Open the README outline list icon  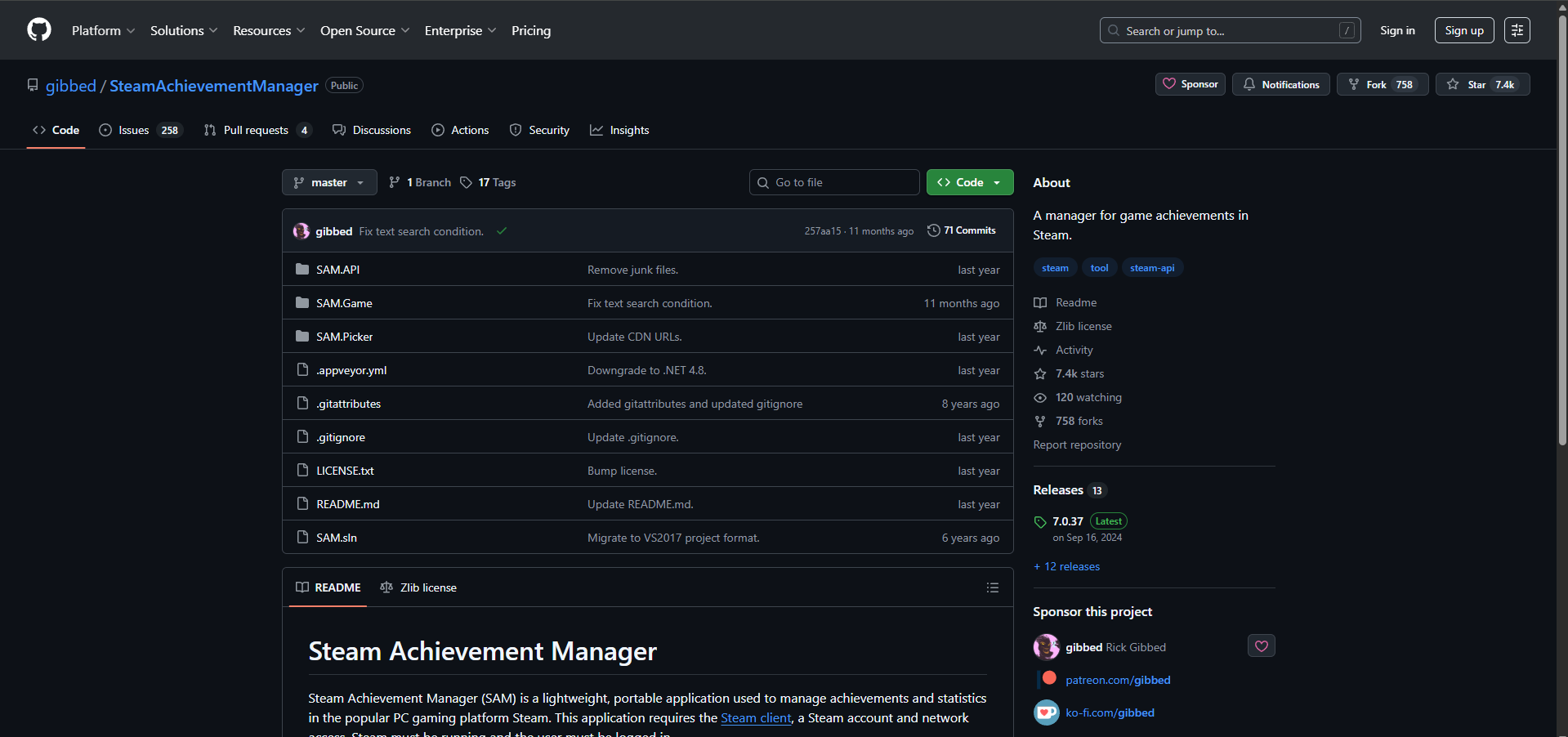pyautogui.click(x=993, y=587)
